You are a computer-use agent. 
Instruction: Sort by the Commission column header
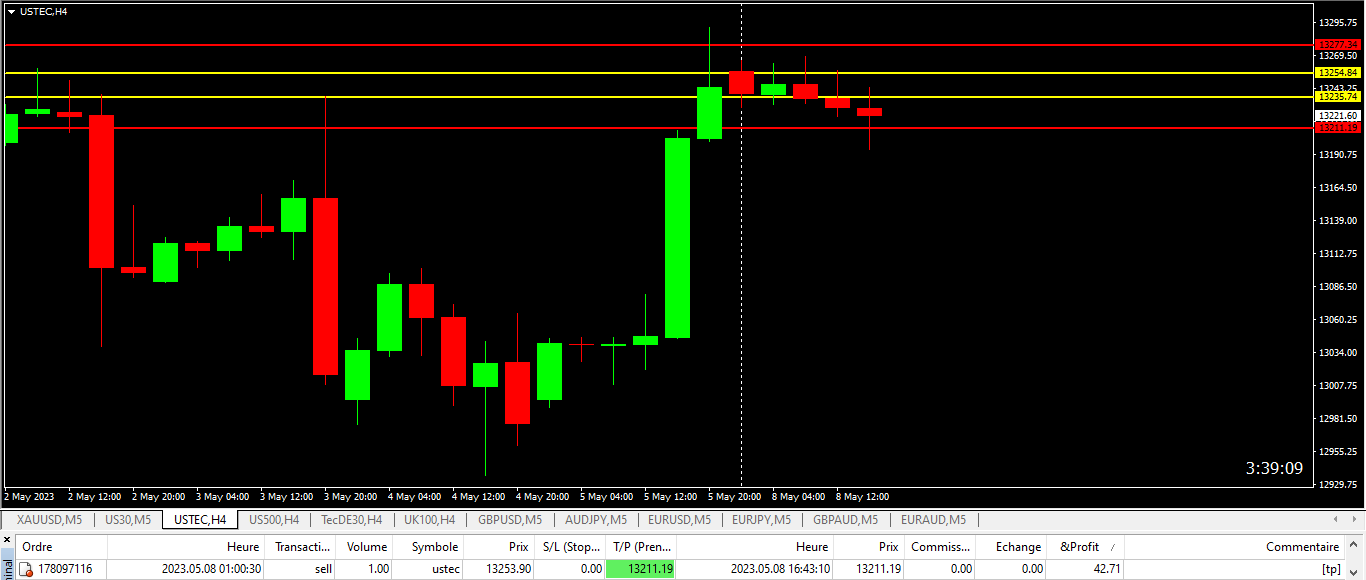click(x=940, y=547)
